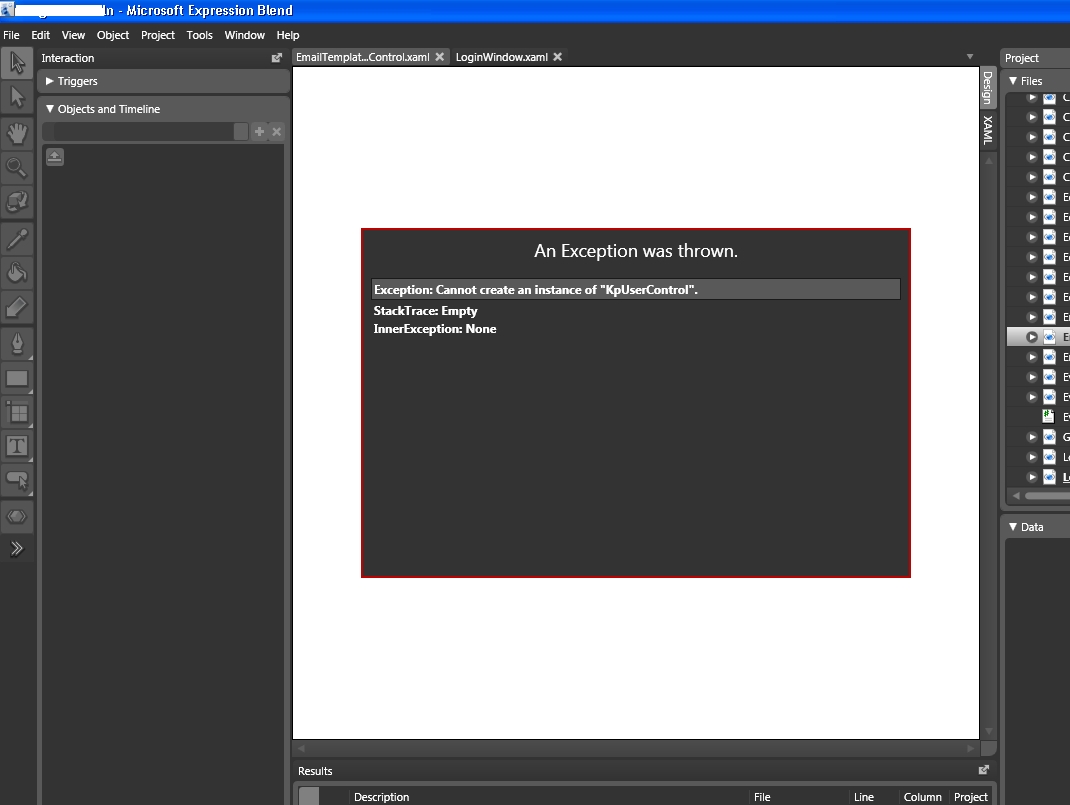Image resolution: width=1070 pixels, height=805 pixels.
Task: Click the Results panel title
Action: pos(315,771)
